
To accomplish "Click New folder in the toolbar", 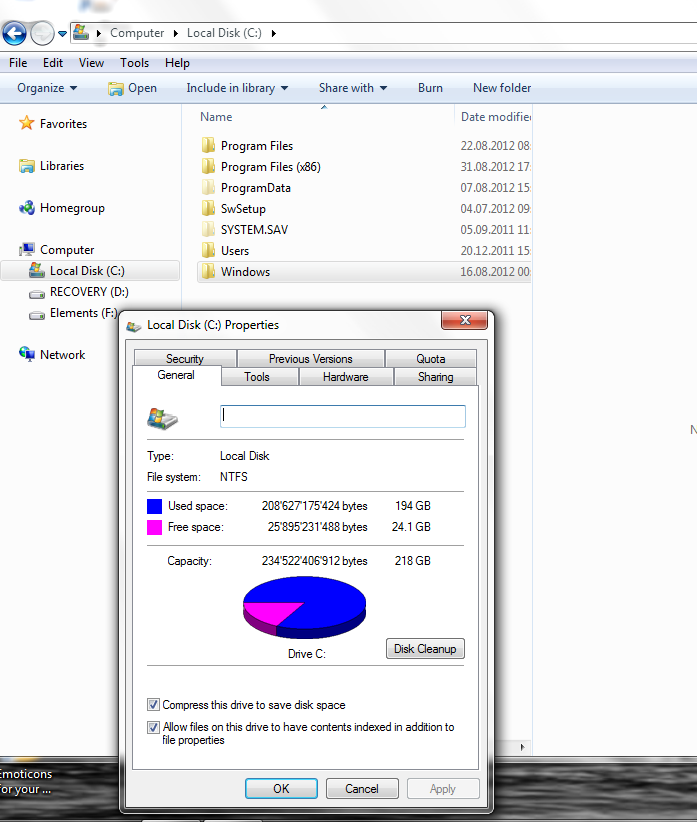I will click(502, 88).
